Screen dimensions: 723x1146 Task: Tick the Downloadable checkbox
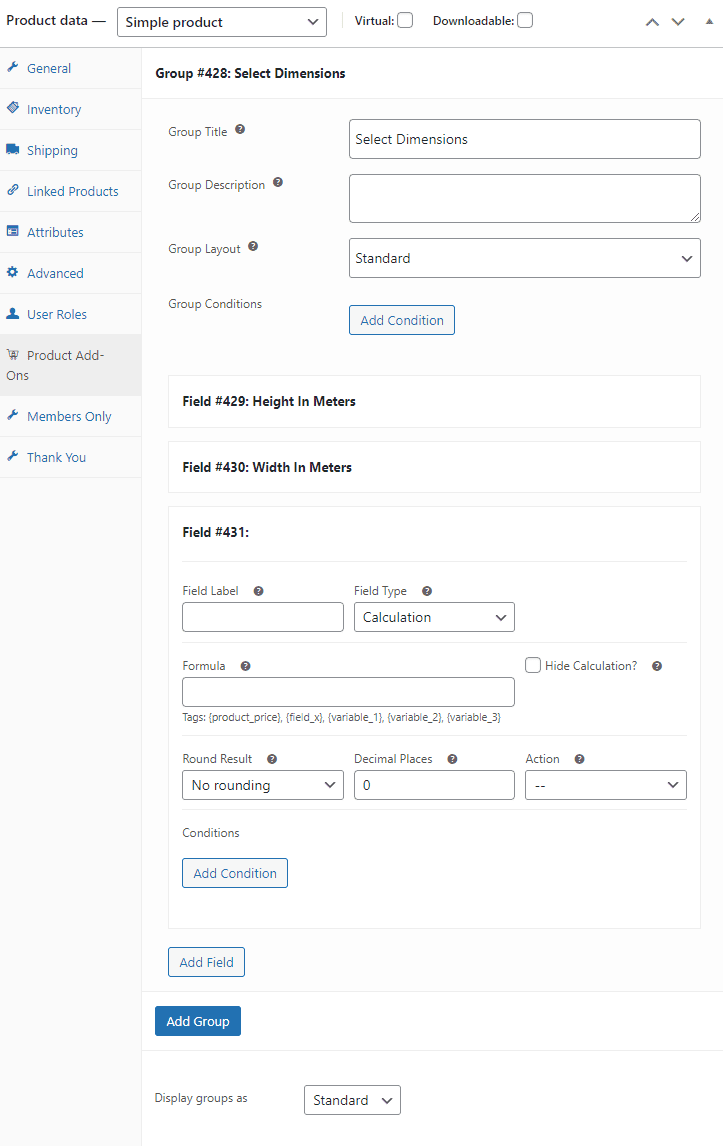(525, 20)
